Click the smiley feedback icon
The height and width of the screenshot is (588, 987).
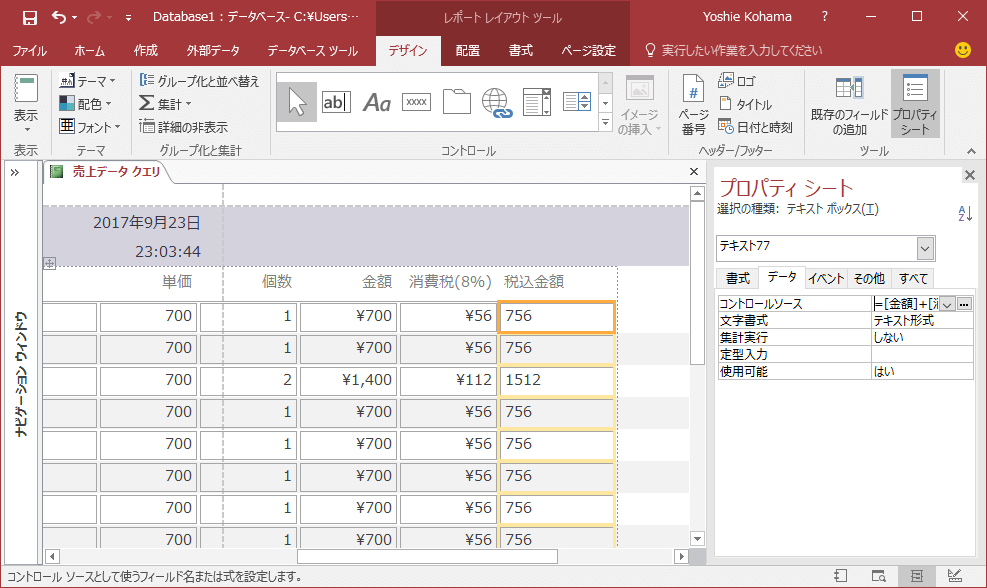tap(962, 50)
